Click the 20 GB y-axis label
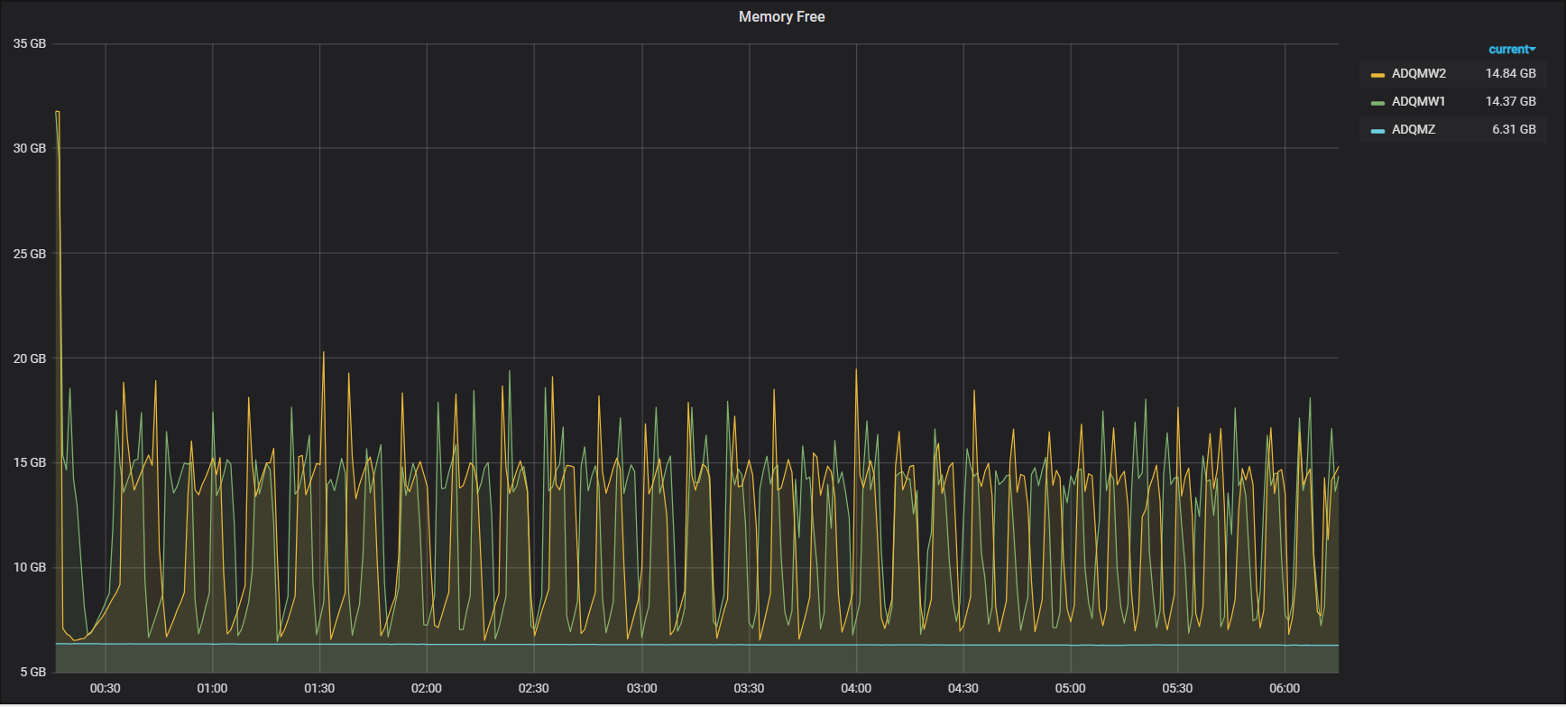This screenshot has width=1566, height=708. [x=30, y=358]
